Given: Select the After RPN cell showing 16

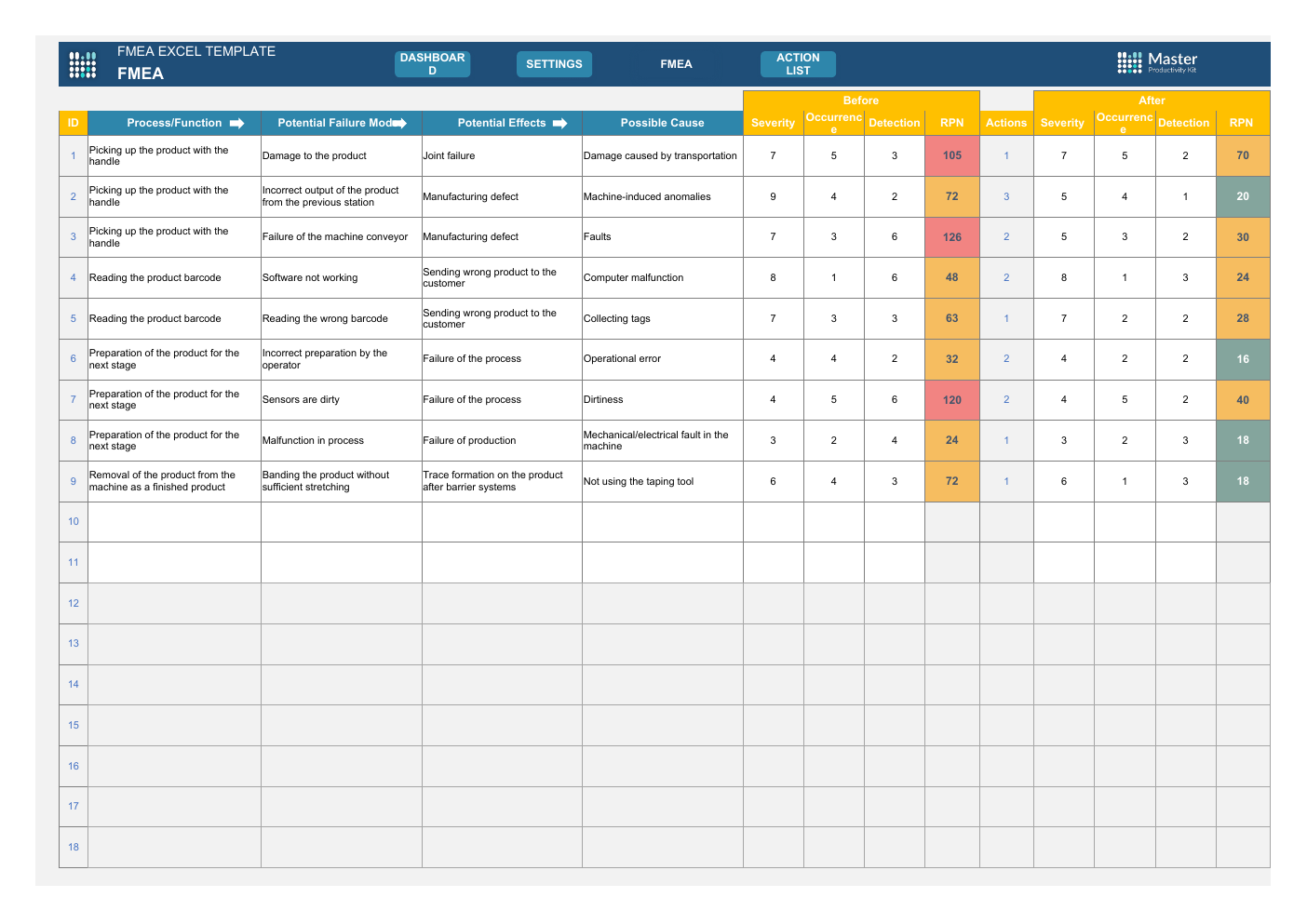Looking at the screenshot, I should pyautogui.click(x=1243, y=359).
